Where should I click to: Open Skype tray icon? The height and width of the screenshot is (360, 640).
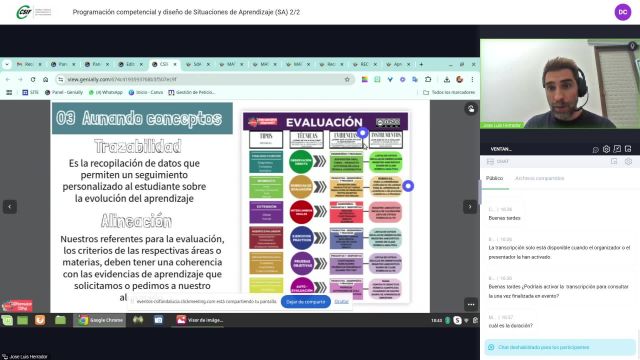tap(457, 320)
